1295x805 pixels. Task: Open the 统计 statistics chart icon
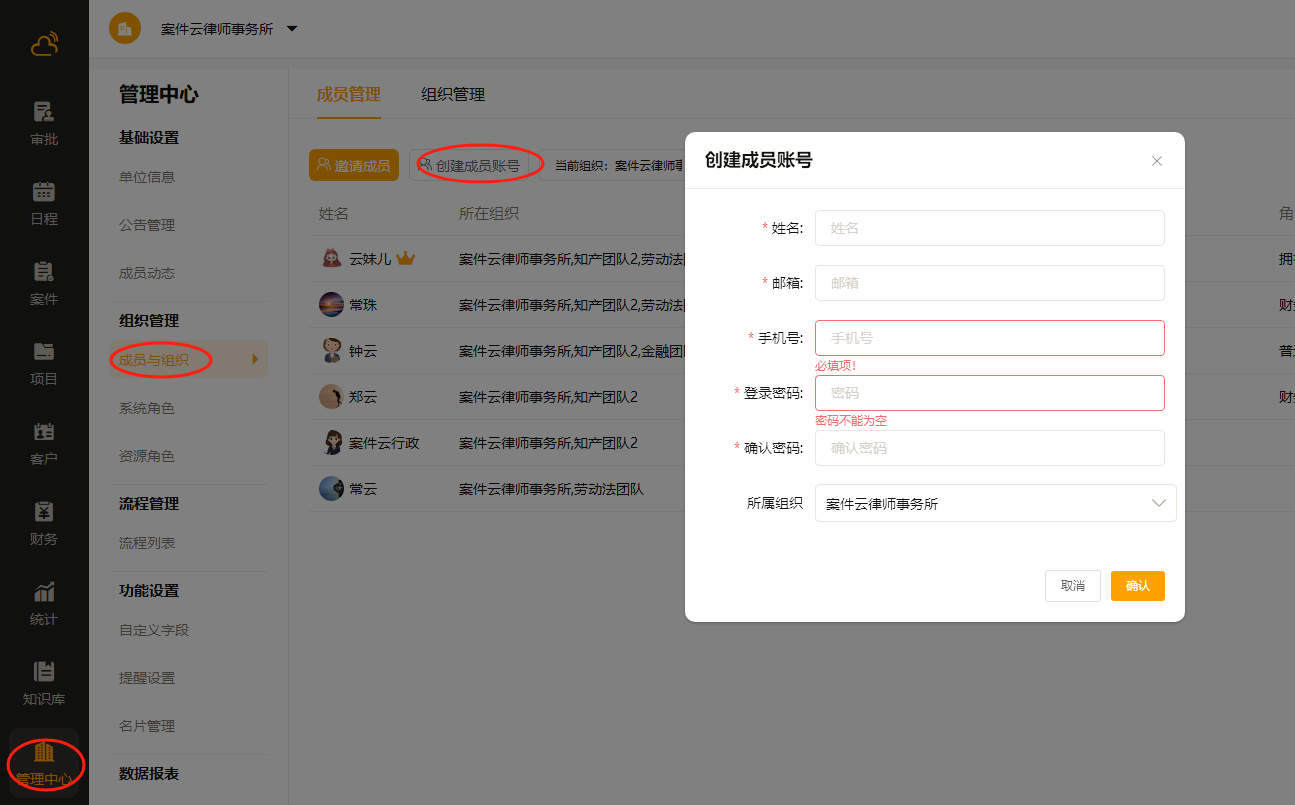[44, 592]
